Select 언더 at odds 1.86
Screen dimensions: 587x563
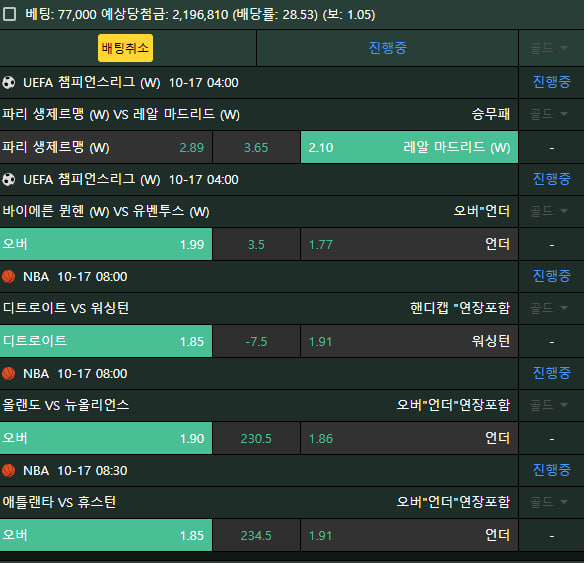pyautogui.click(x=409, y=438)
